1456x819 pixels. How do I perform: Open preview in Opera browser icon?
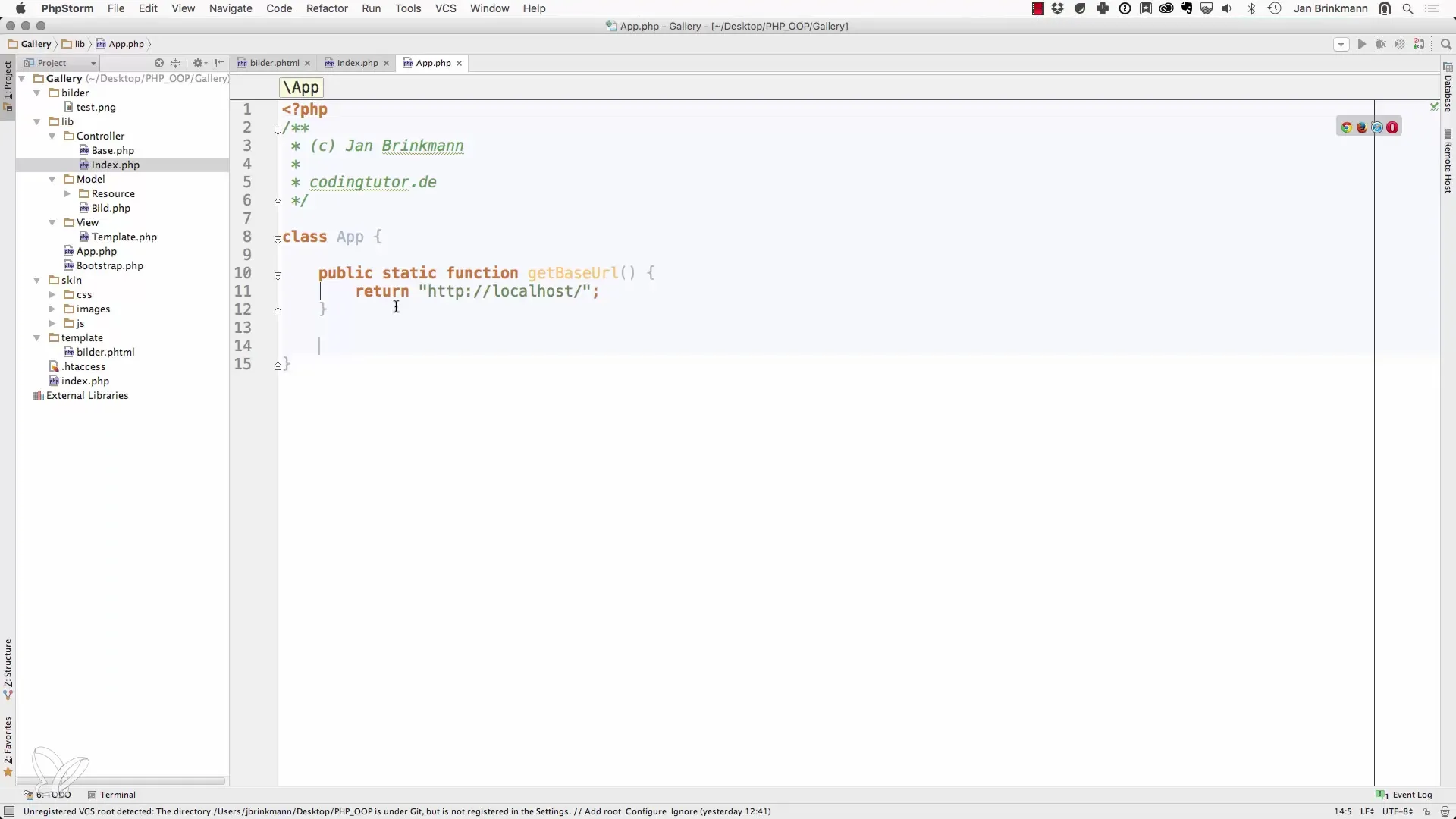point(1392,127)
